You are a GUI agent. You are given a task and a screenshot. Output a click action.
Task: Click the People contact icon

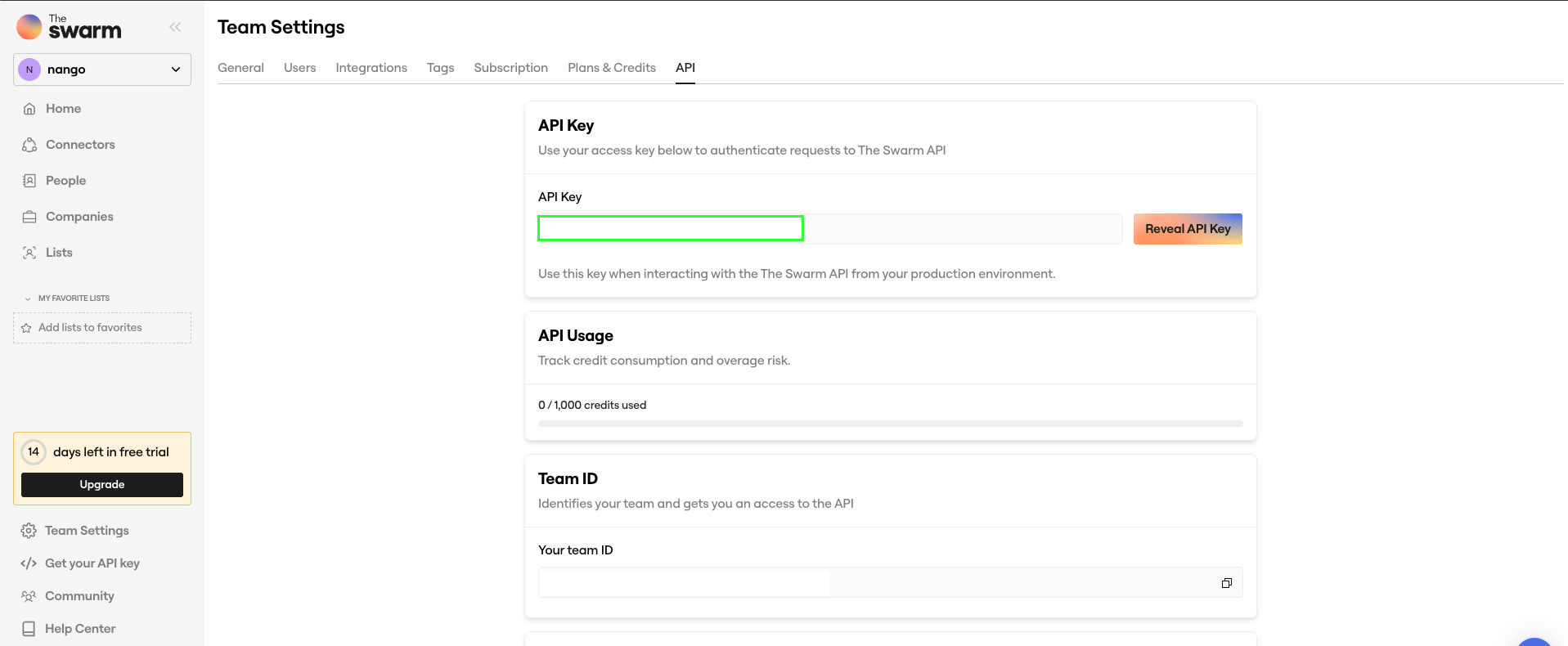pos(29,181)
